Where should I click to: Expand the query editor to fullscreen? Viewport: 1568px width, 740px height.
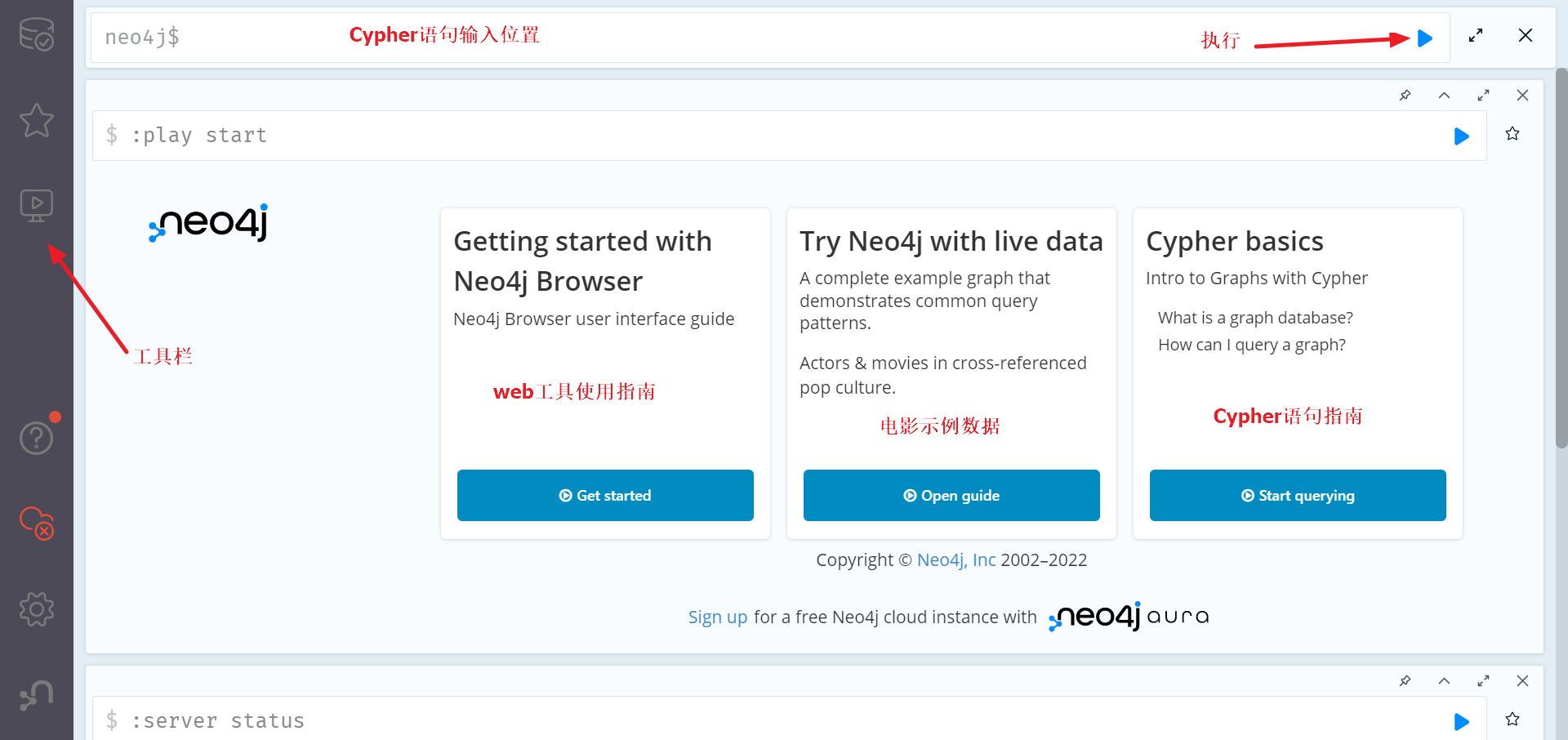[x=1476, y=36]
